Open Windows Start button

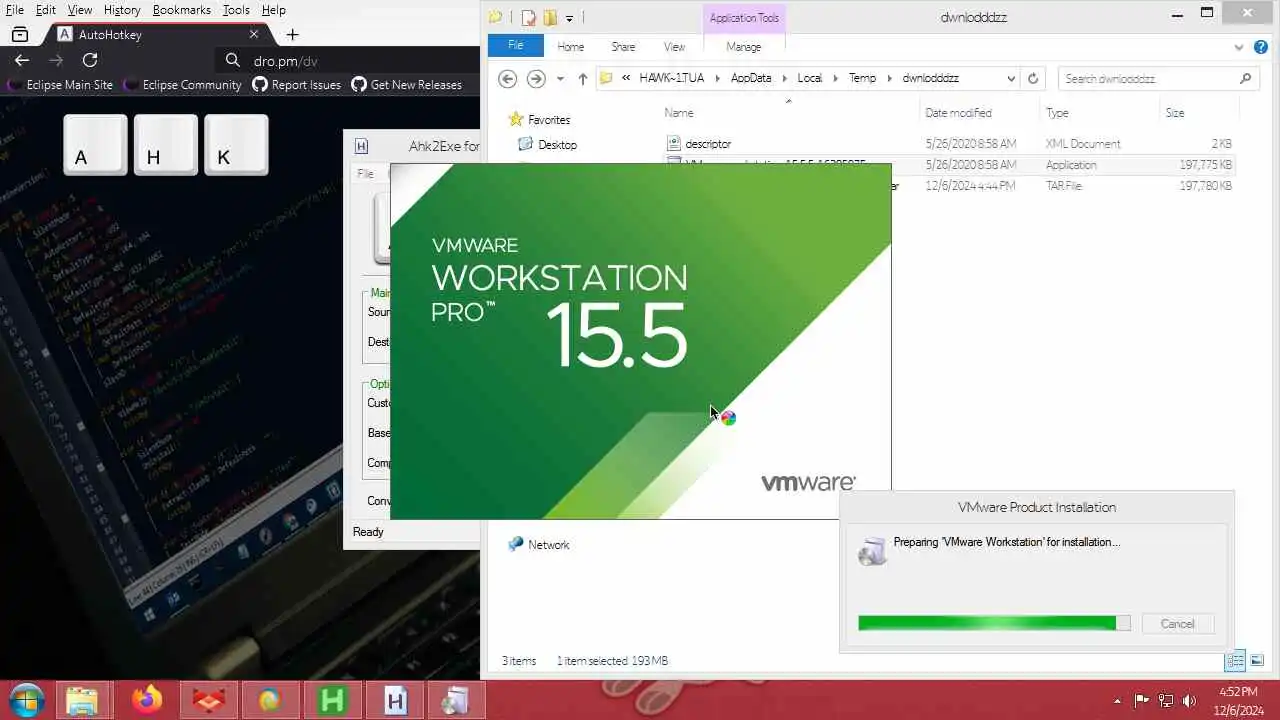click(27, 700)
